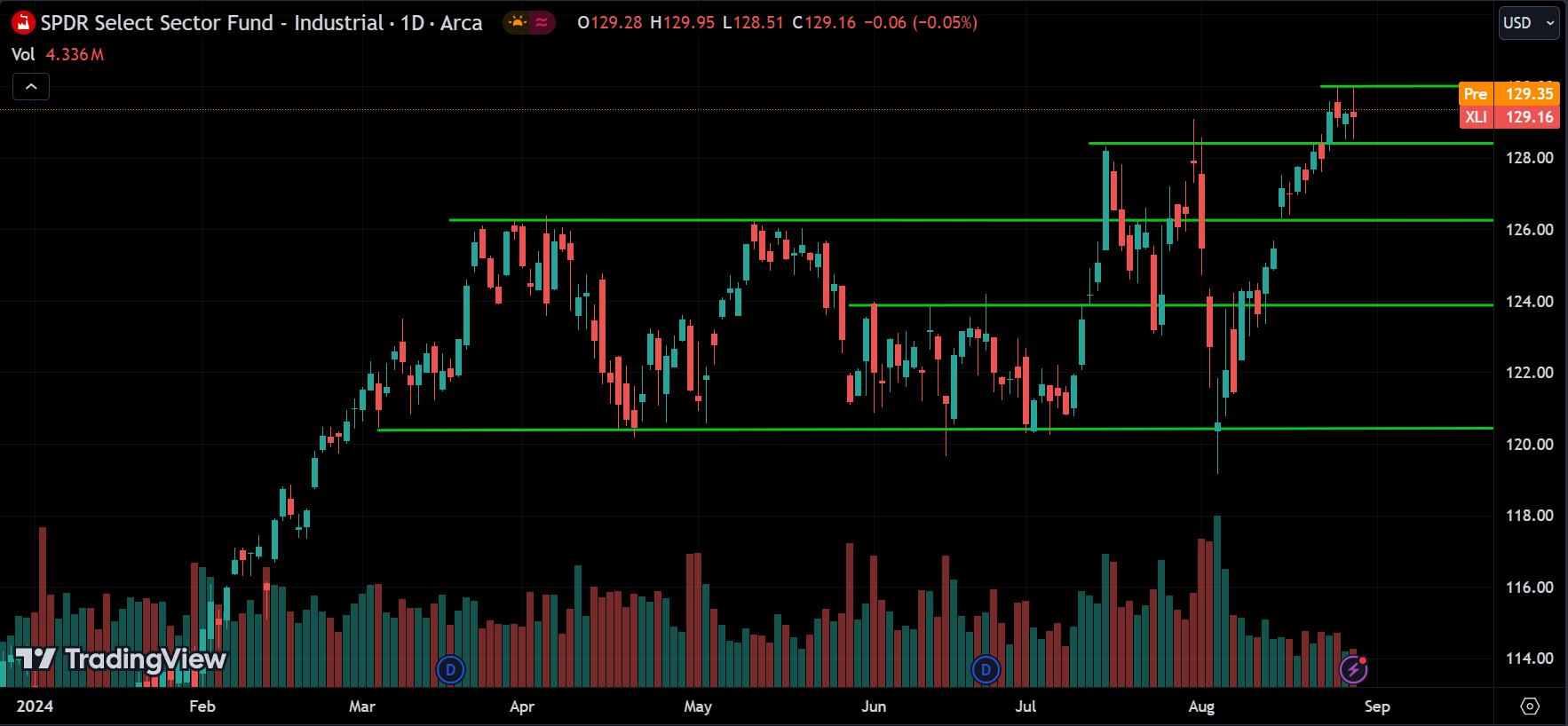Image resolution: width=1568 pixels, height=726 pixels.
Task: Click the 124.00 price axis label
Action: [x=1529, y=302]
